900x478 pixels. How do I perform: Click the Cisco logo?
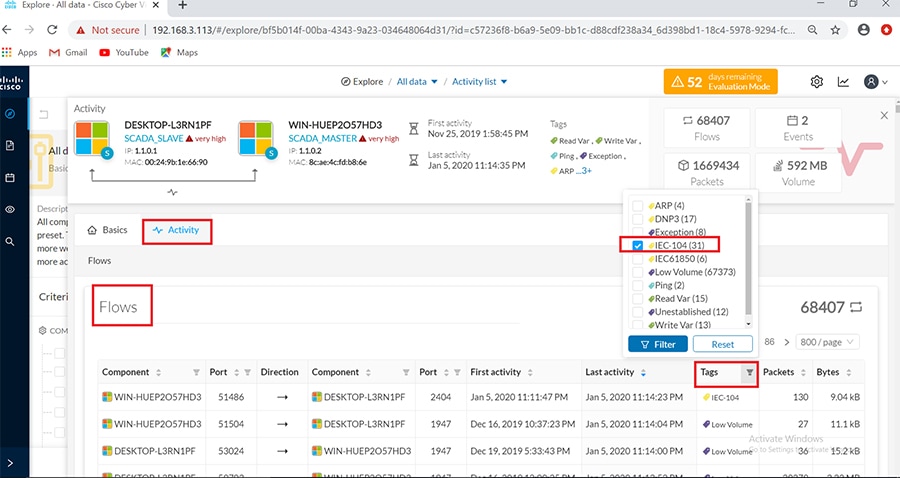coord(11,83)
